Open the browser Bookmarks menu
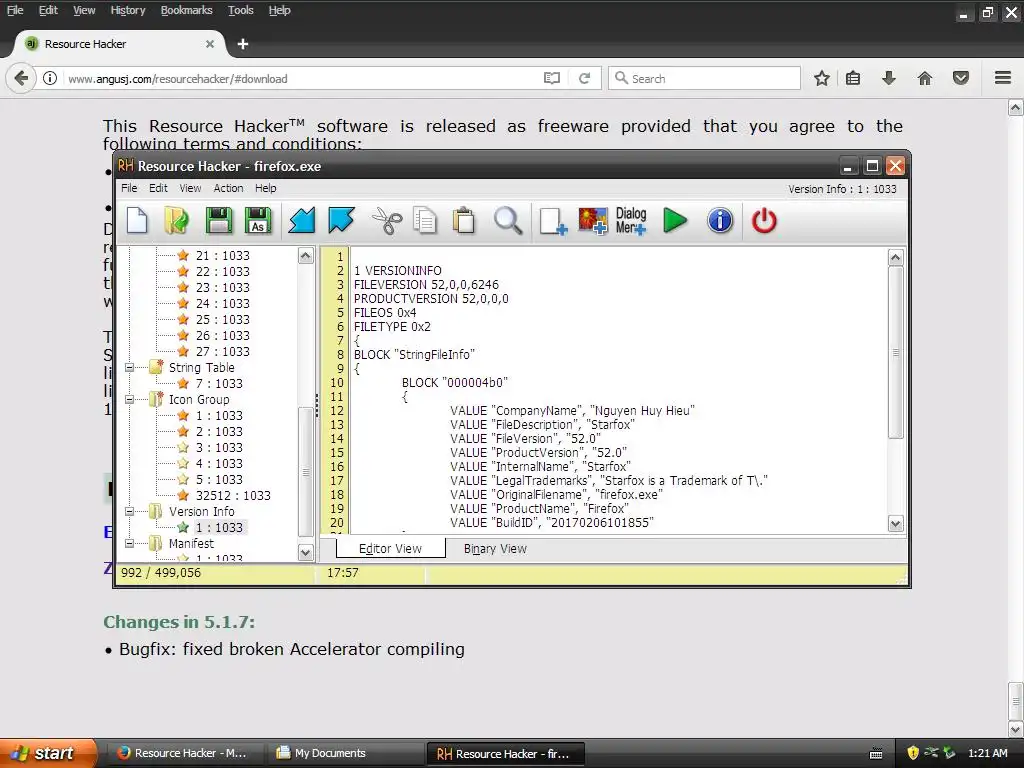This screenshot has height=768, width=1024. (186, 10)
